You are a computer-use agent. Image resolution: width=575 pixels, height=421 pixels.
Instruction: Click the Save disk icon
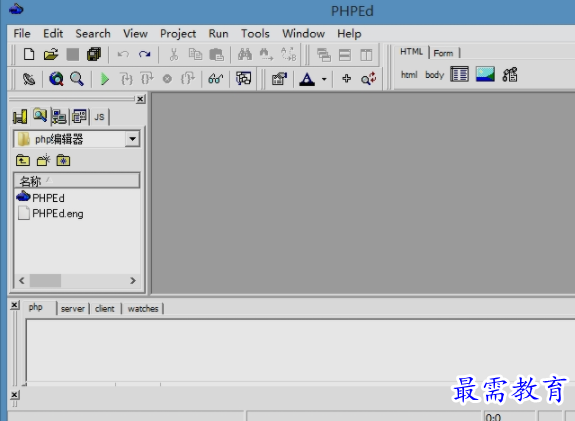(73, 55)
